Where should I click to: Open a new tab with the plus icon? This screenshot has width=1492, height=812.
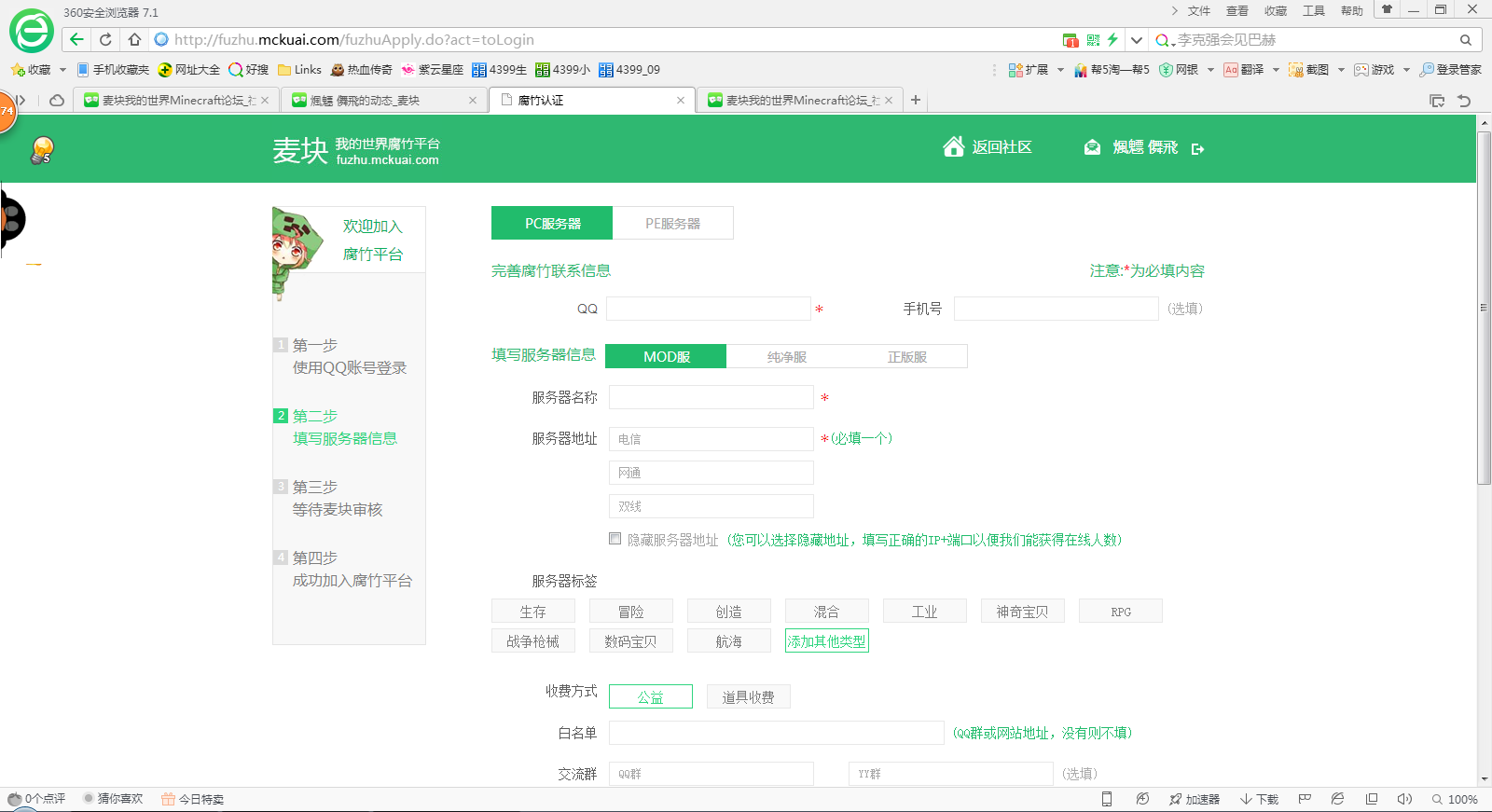(x=916, y=100)
